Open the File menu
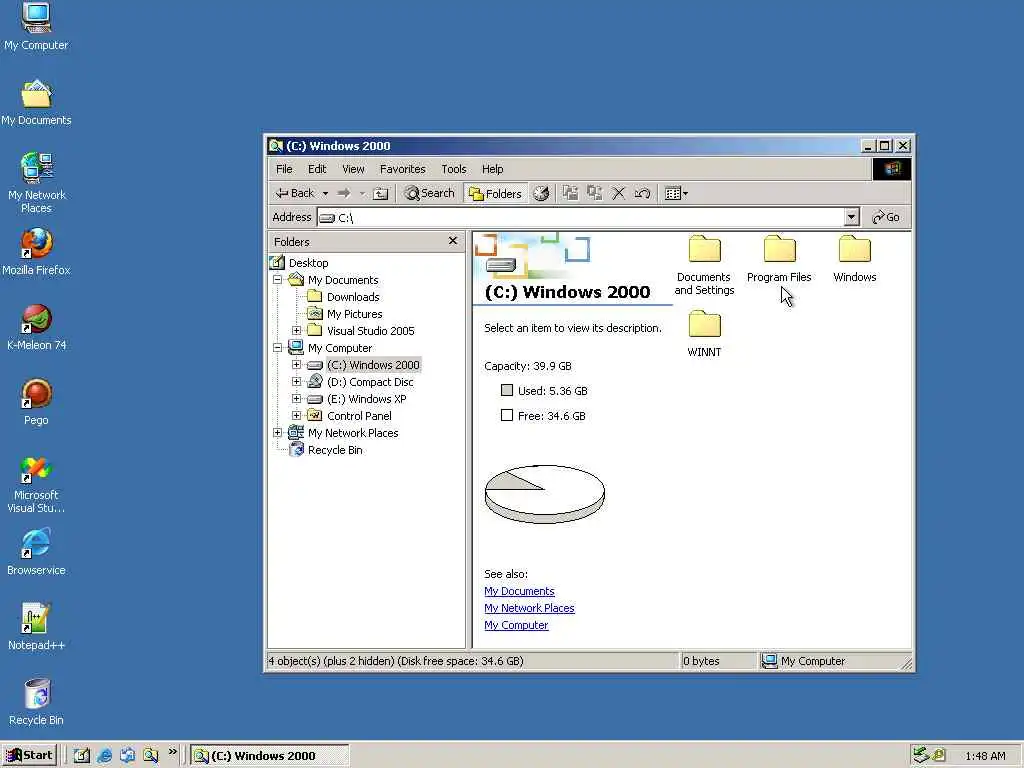Image resolution: width=1024 pixels, height=768 pixels. (x=284, y=169)
